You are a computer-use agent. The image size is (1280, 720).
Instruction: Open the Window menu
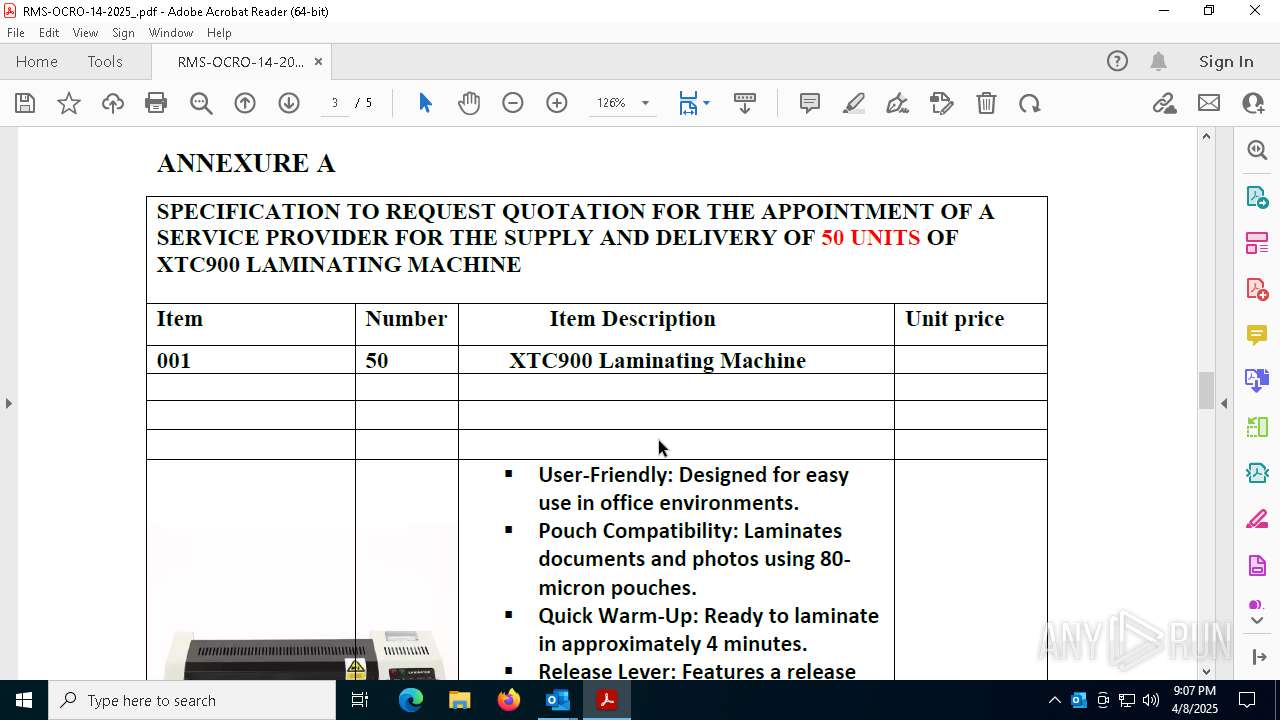pos(171,33)
